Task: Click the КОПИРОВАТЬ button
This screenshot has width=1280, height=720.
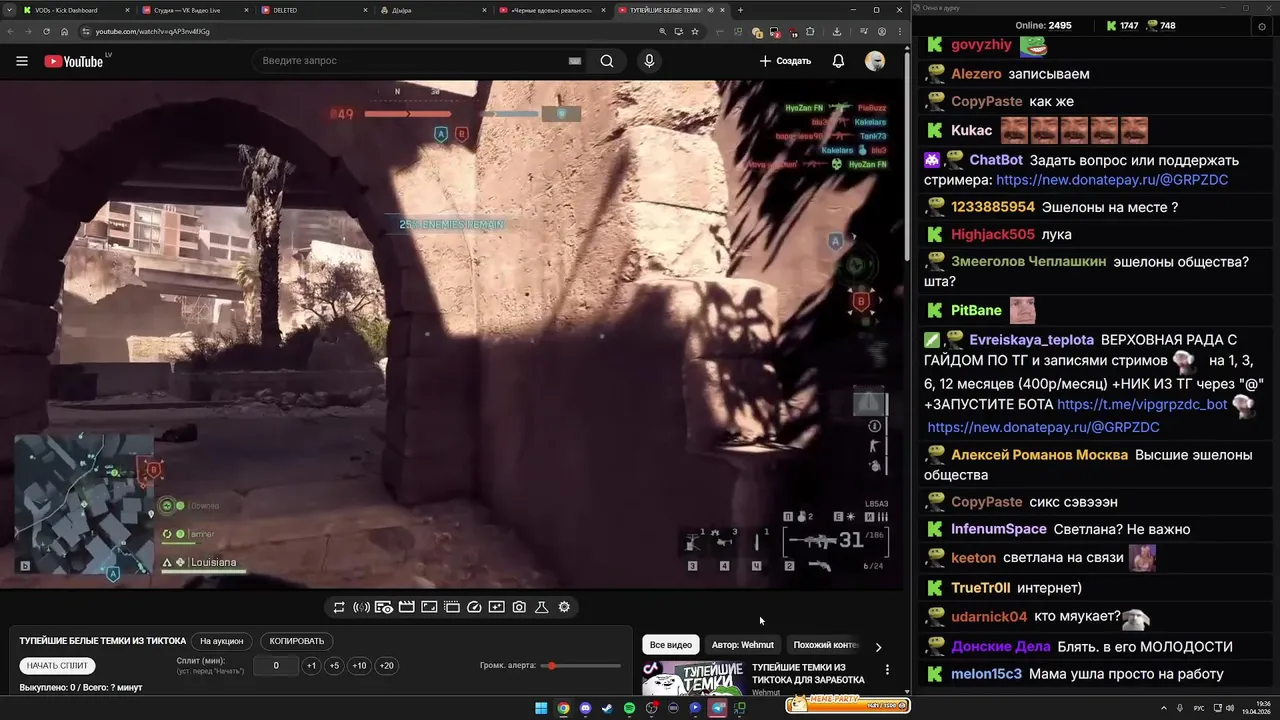Action: (297, 641)
